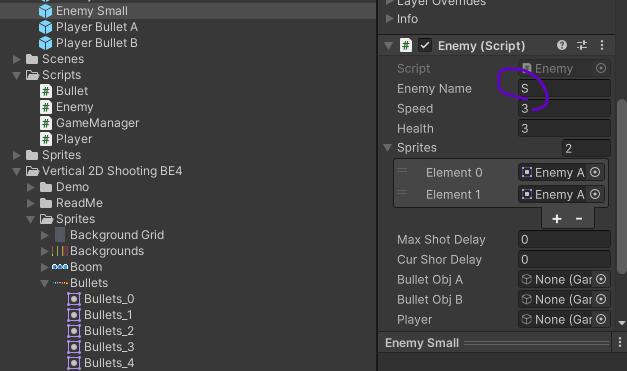627x371 pixels.
Task: Expand the Boom sprite sheet arrow
Action: 45,267
